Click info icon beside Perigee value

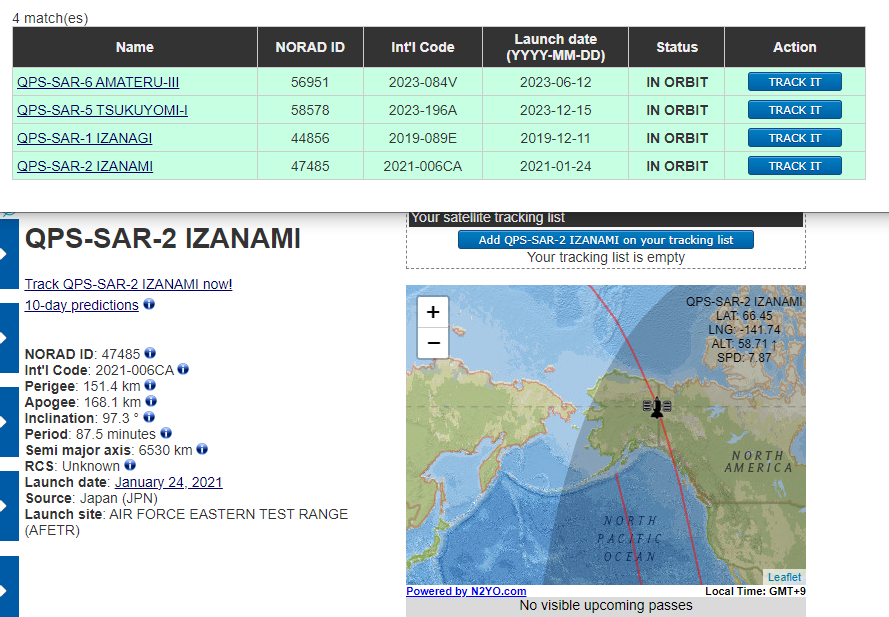pyautogui.click(x=152, y=385)
